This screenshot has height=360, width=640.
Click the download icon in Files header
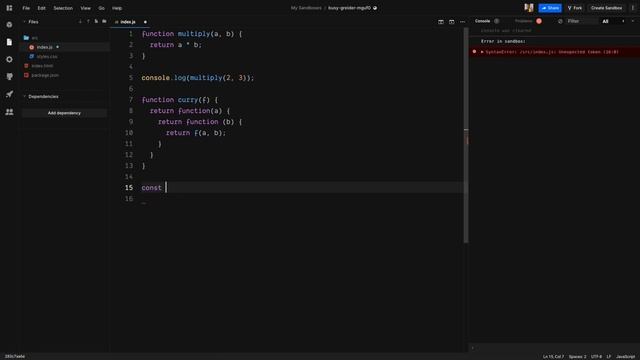pos(80,22)
